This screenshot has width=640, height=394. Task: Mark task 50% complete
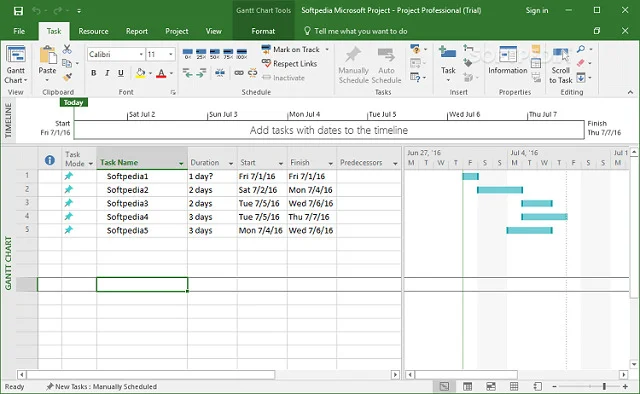[215, 54]
